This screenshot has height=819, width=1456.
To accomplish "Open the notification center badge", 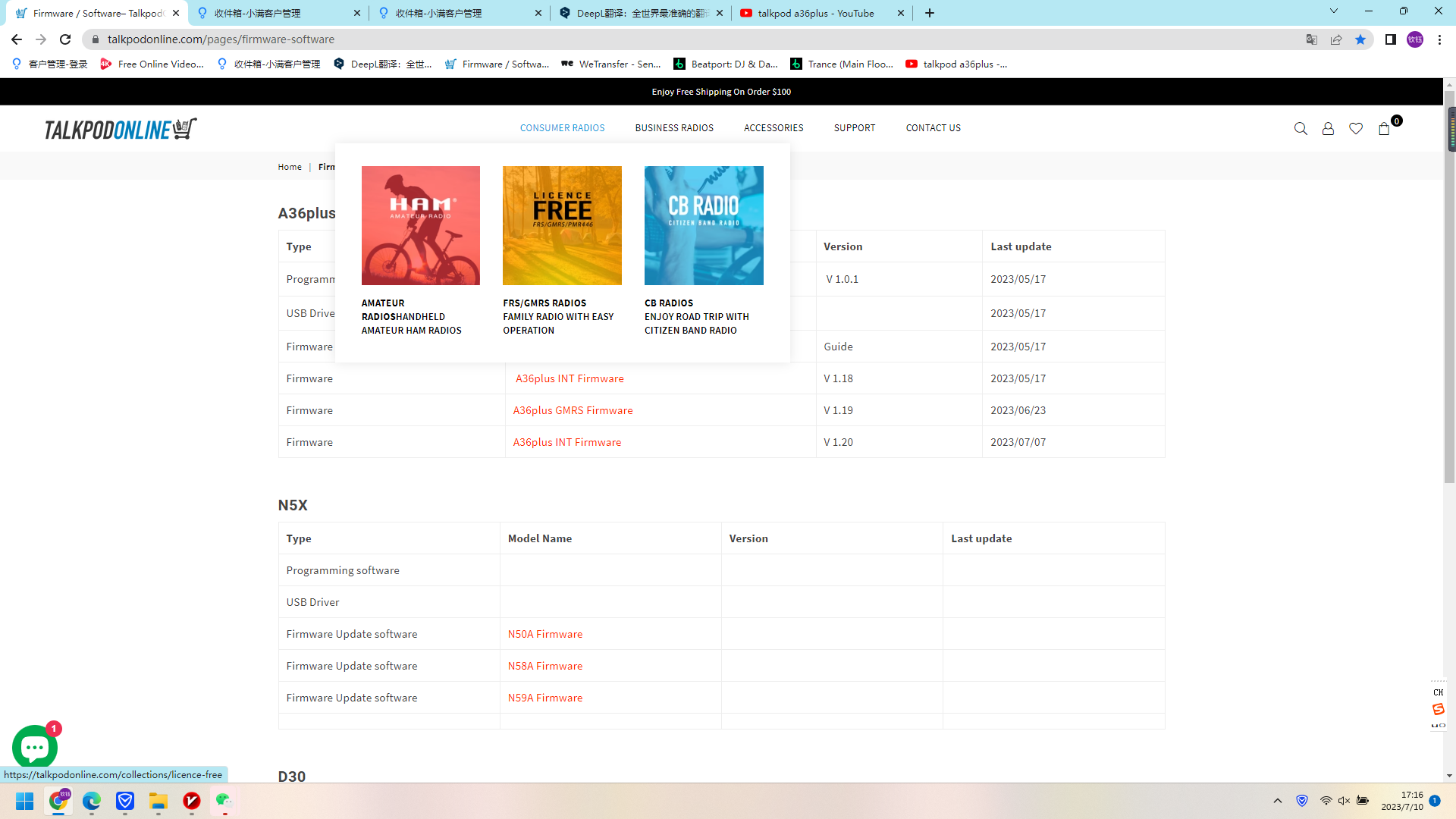I will click(x=1435, y=801).
